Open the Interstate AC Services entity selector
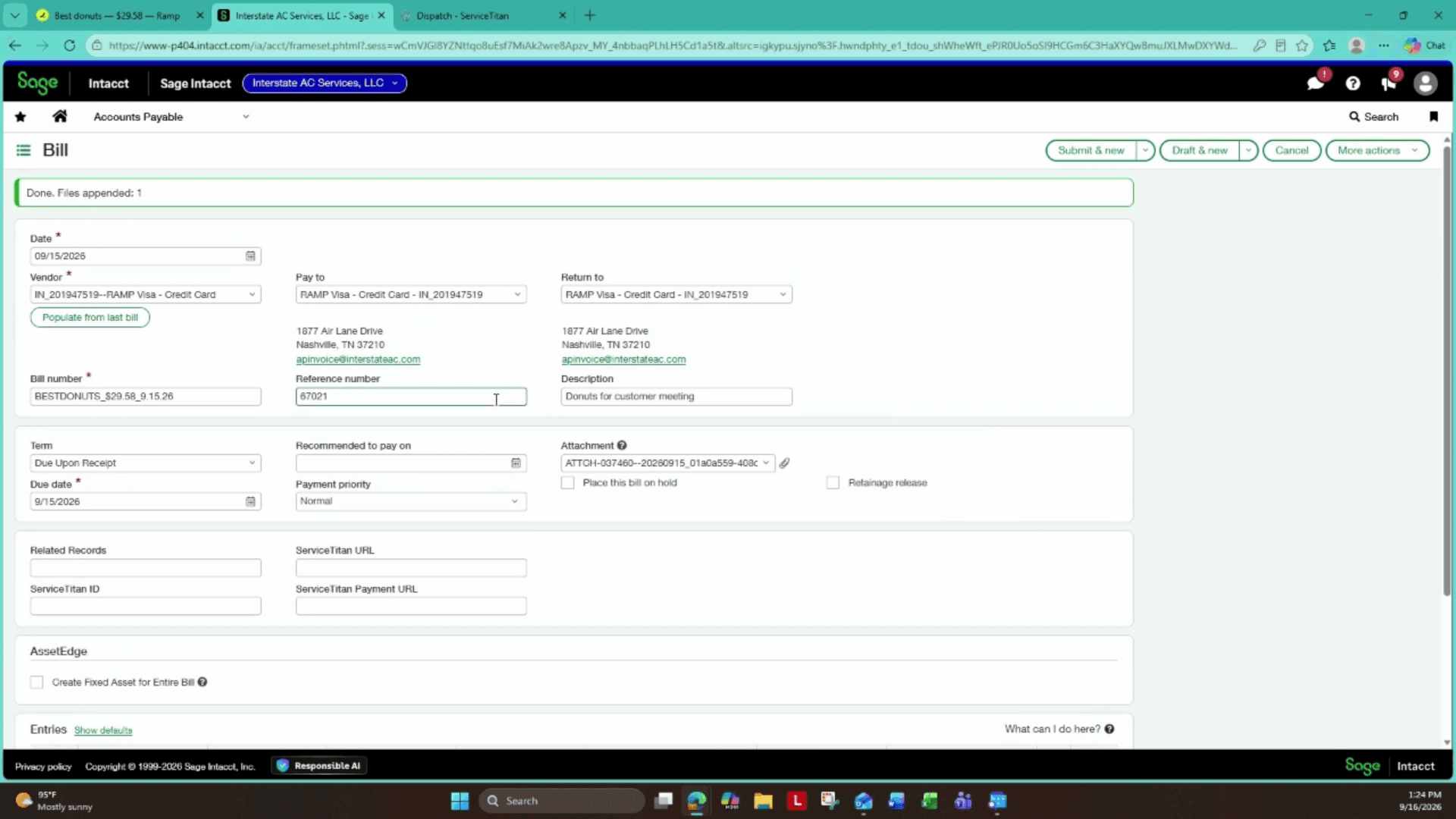1456x819 pixels. [325, 83]
